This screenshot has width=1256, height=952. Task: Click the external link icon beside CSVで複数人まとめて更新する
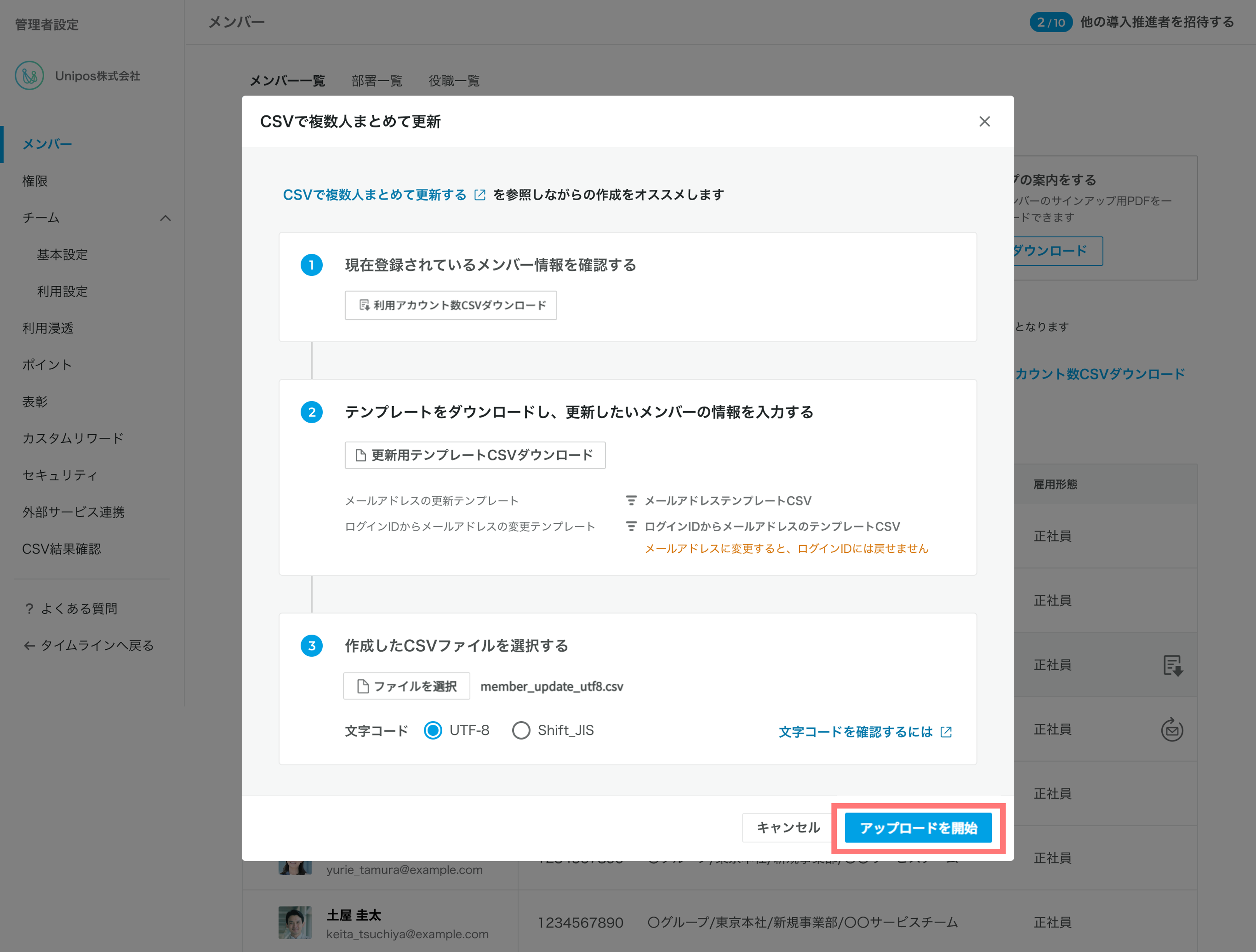click(x=480, y=195)
